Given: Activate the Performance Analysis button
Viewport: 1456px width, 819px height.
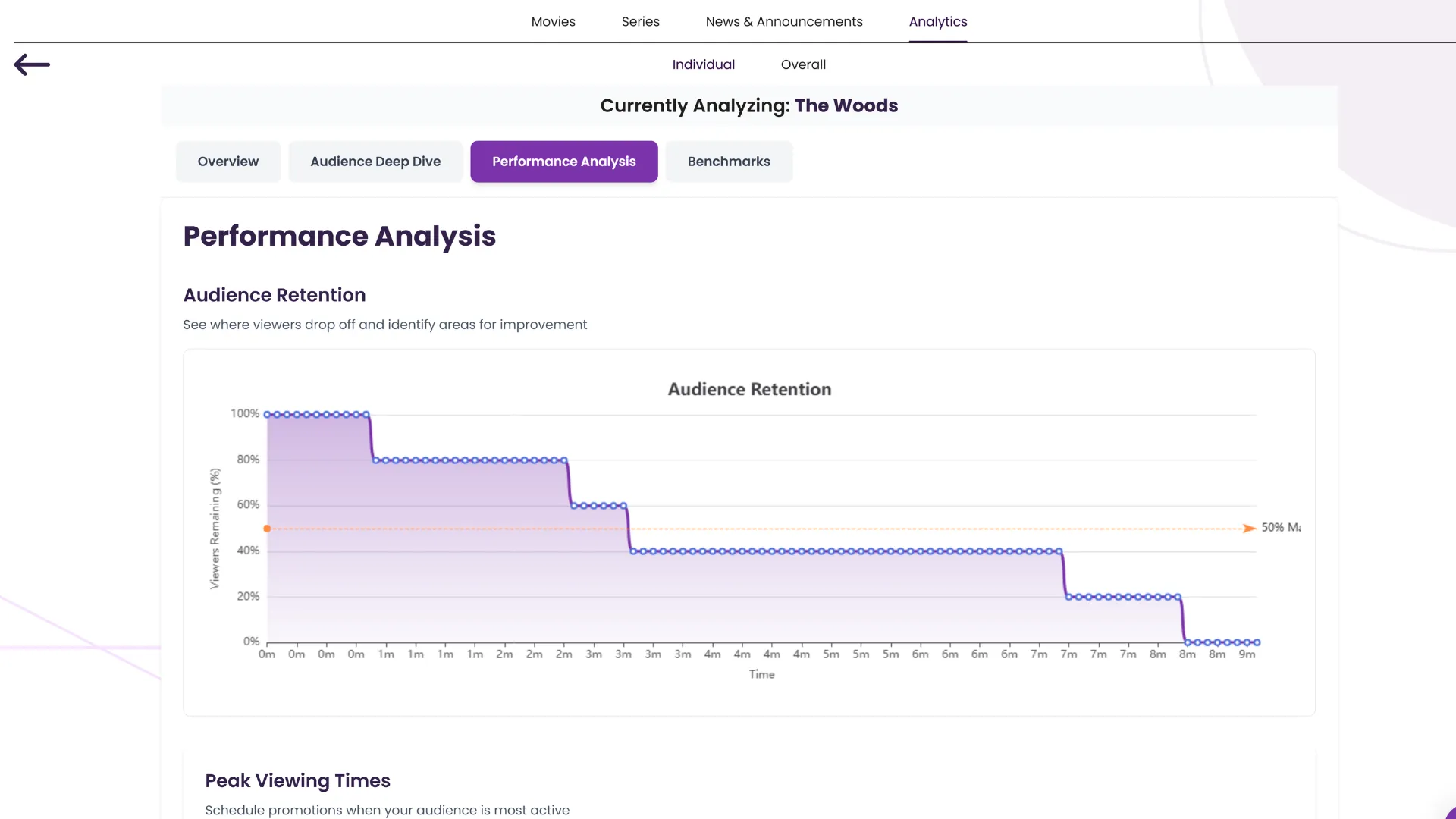Looking at the screenshot, I should (x=563, y=161).
